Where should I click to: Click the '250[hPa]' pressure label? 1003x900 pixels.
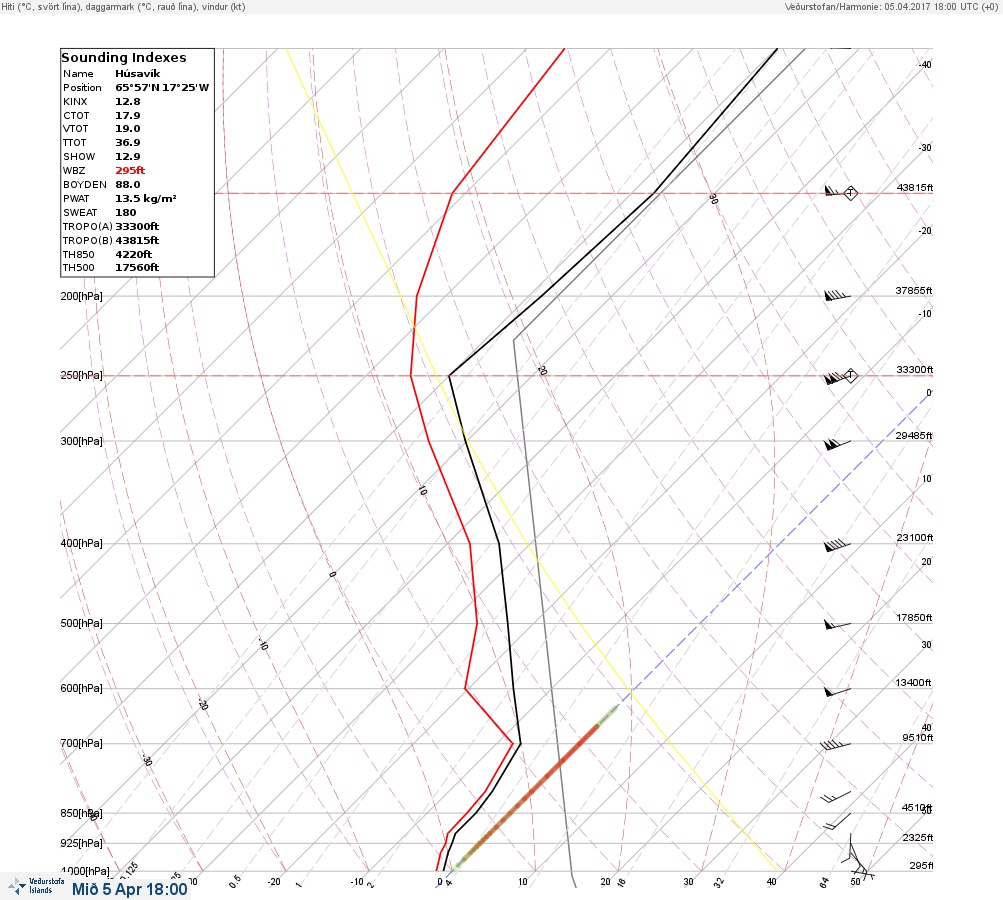[x=81, y=375]
